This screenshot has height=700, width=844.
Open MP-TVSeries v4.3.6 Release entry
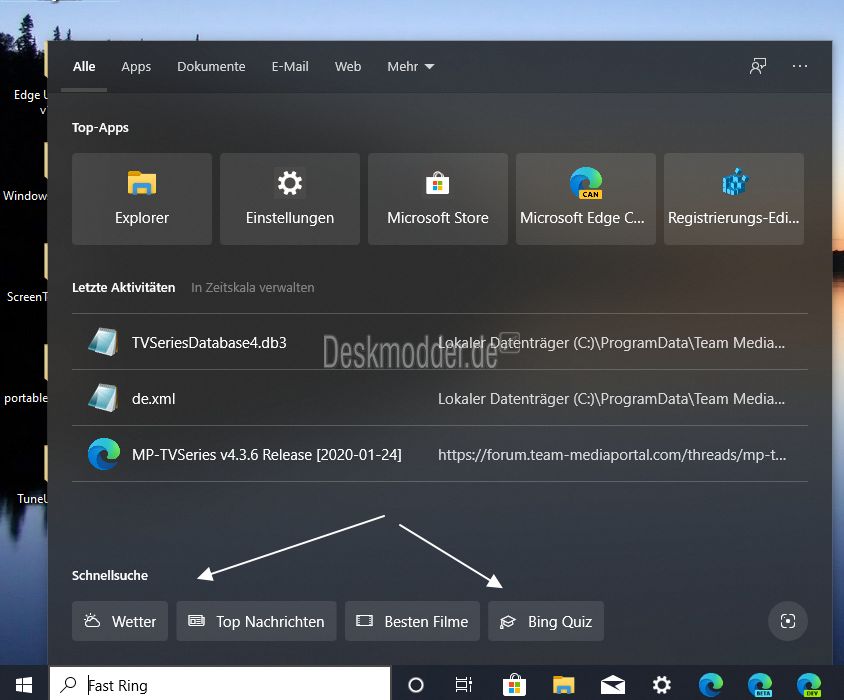[x=440, y=454]
